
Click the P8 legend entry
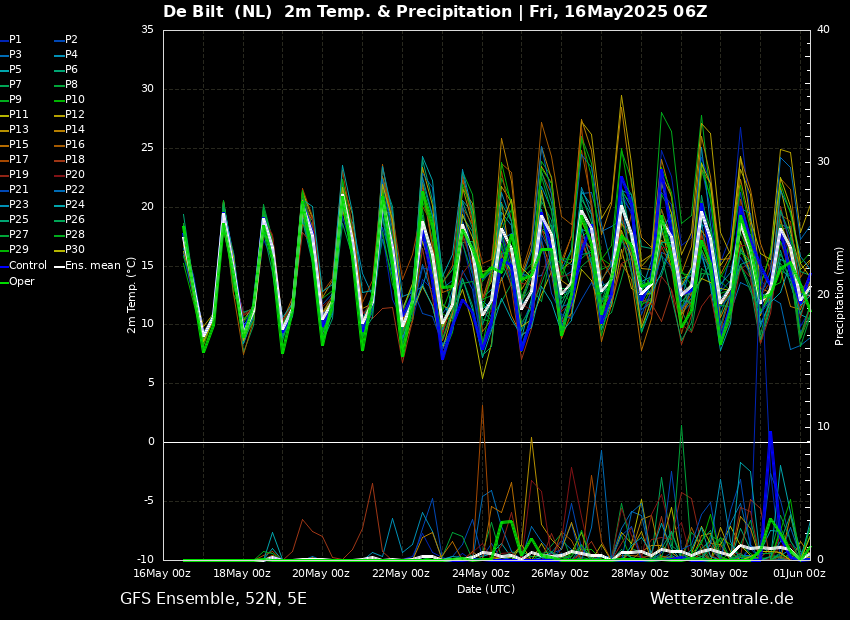tap(71, 85)
